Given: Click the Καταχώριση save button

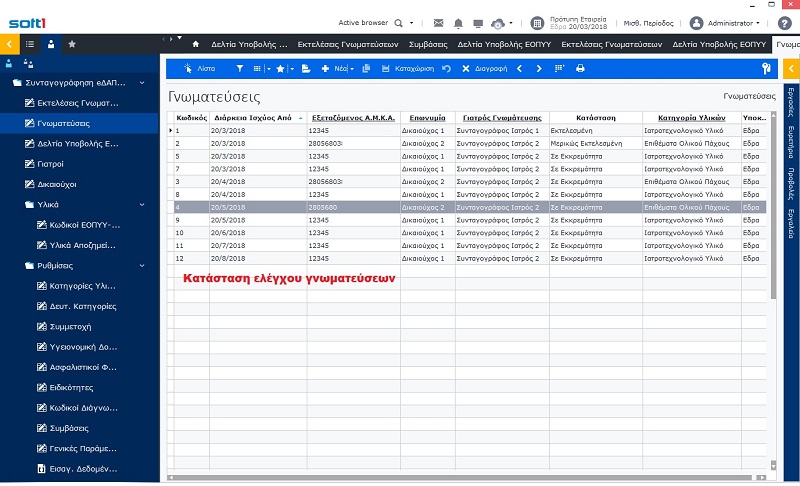Looking at the screenshot, I should pos(408,68).
